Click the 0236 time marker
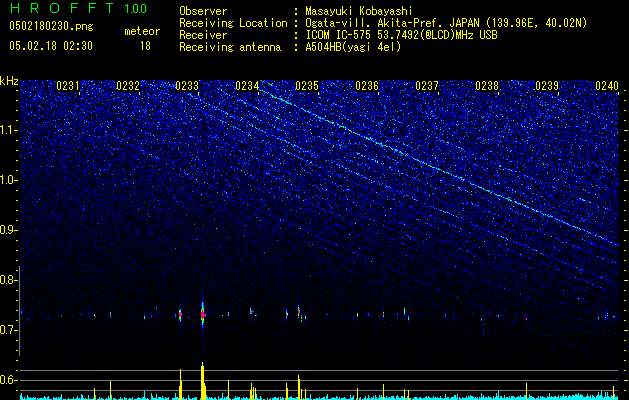The height and width of the screenshot is (400, 629). pyautogui.click(x=367, y=86)
